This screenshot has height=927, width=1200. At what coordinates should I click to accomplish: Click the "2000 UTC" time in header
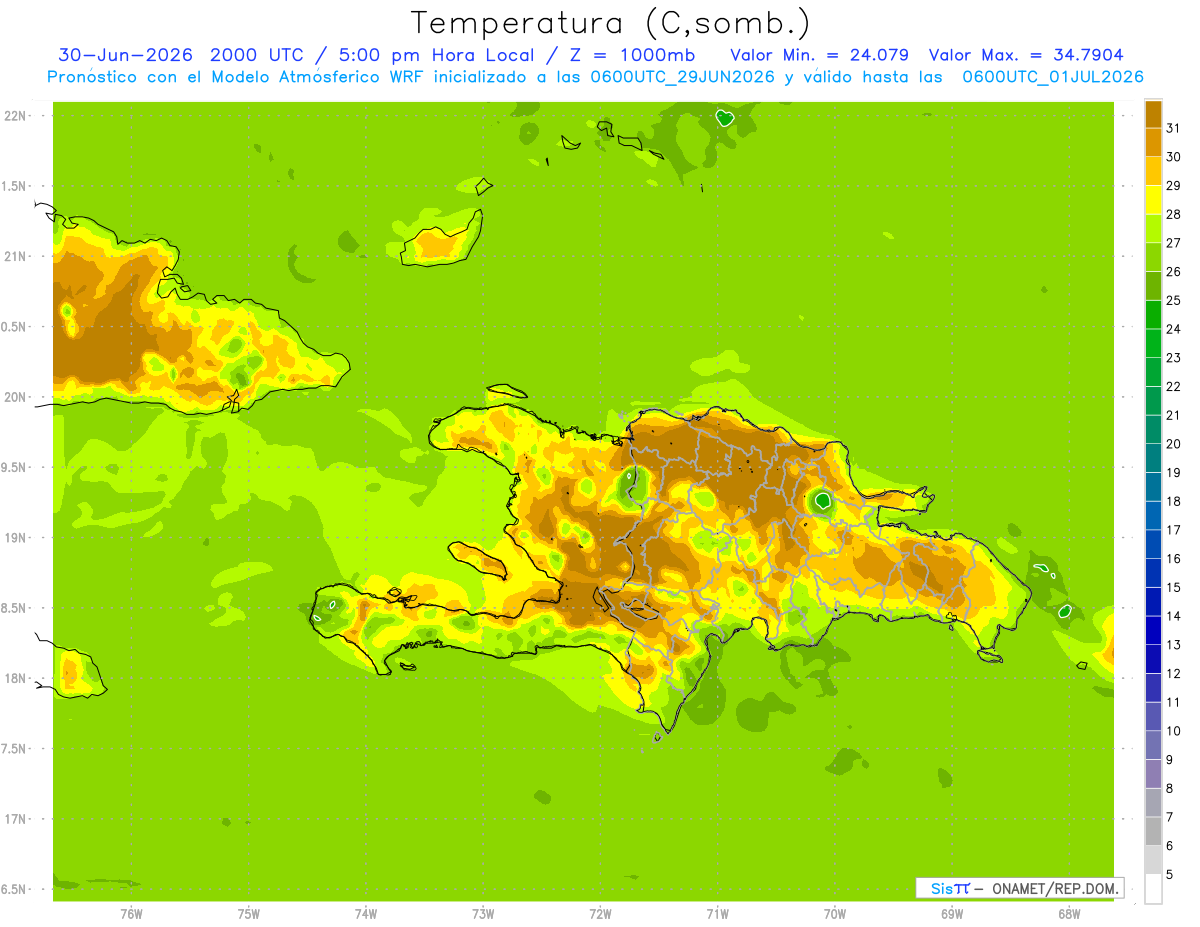(x=257, y=55)
